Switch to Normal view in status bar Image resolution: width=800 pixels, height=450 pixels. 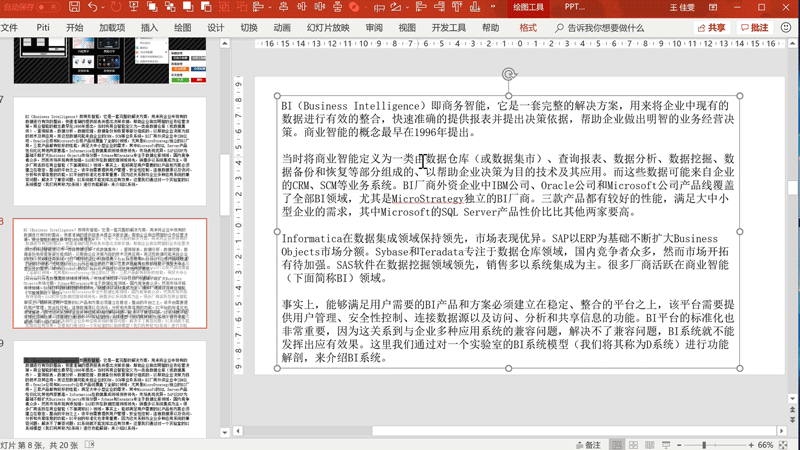pos(617,445)
